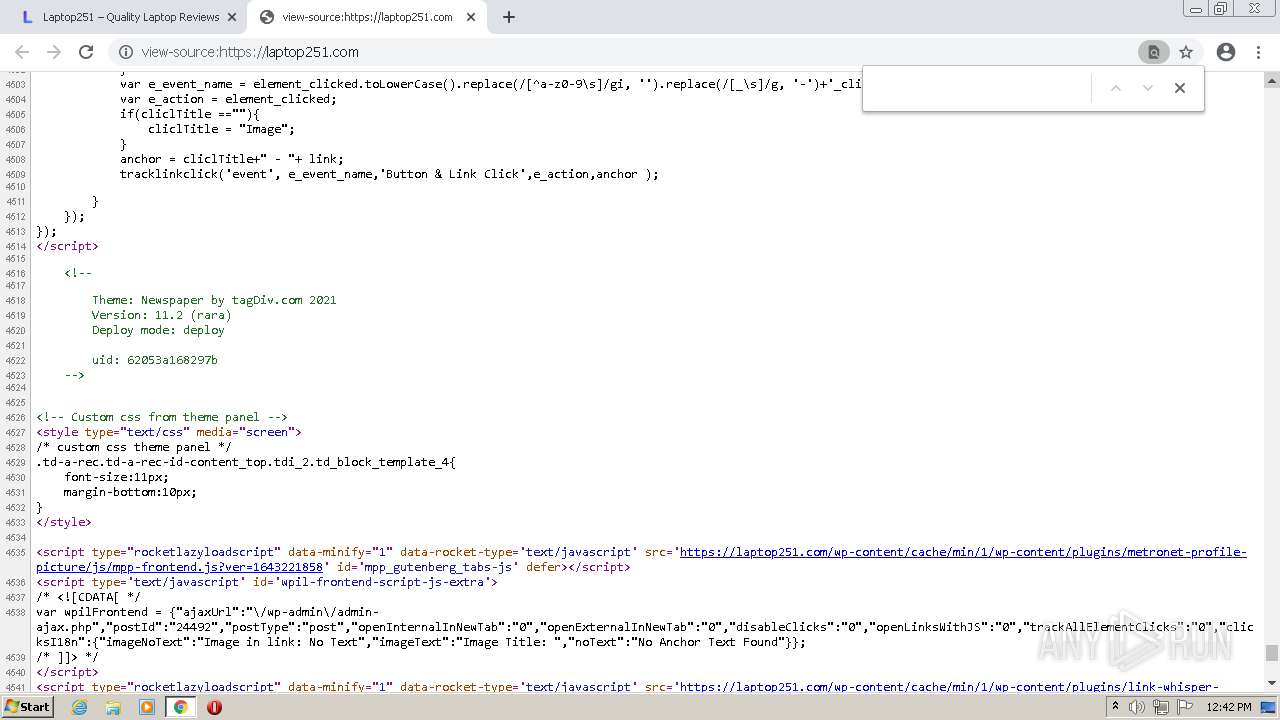1280x720 pixels.
Task: Open Windows Explorer from taskbar
Action: click(x=113, y=707)
